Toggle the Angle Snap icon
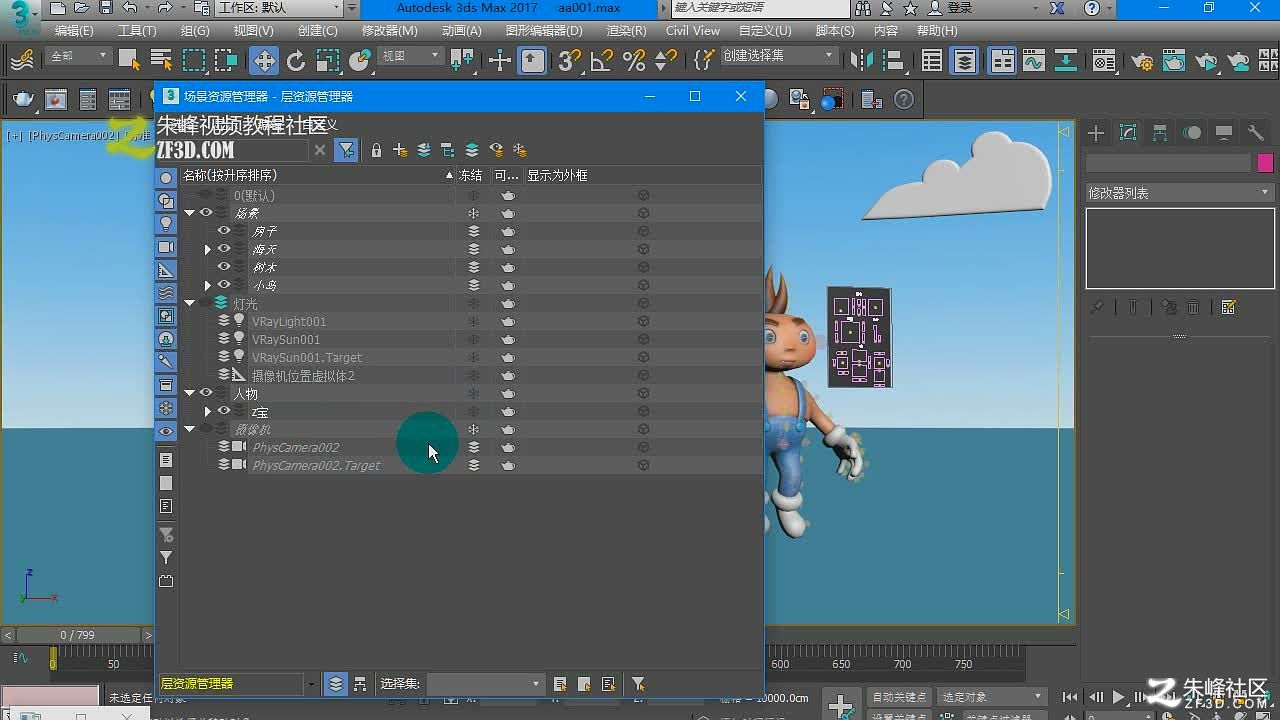The image size is (1280, 720). 601,61
